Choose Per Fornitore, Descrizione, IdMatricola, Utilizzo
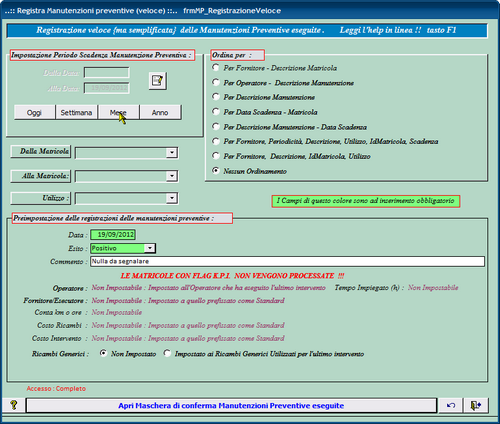 tap(216, 156)
